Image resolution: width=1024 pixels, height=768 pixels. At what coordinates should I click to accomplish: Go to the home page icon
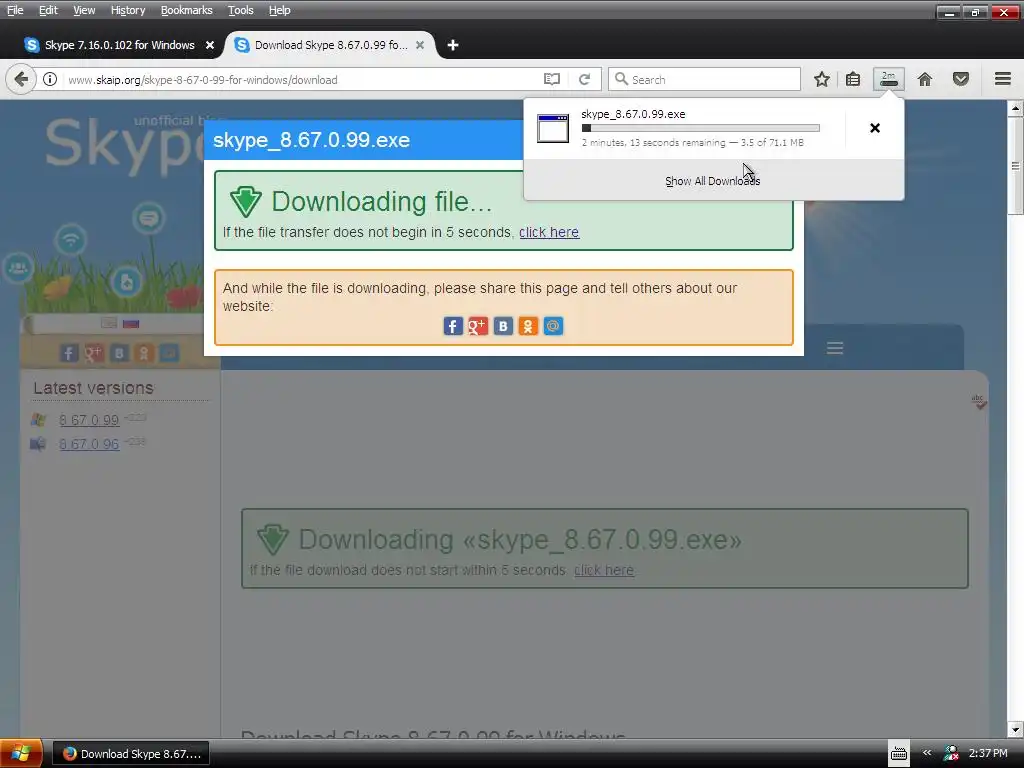(925, 80)
